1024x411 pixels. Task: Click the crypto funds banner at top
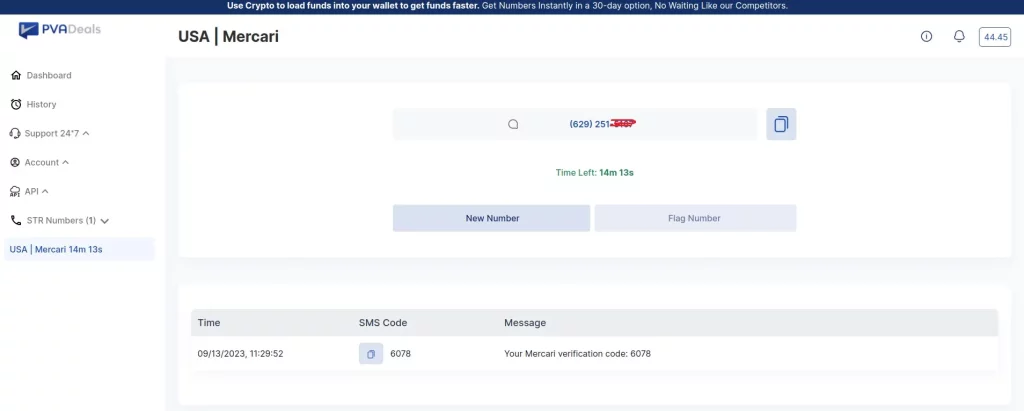pyautogui.click(x=507, y=6)
